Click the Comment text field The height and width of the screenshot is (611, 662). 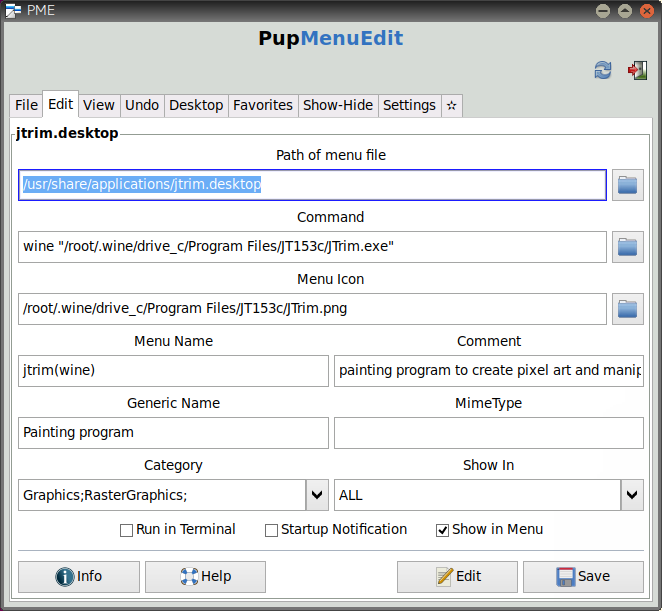point(489,371)
